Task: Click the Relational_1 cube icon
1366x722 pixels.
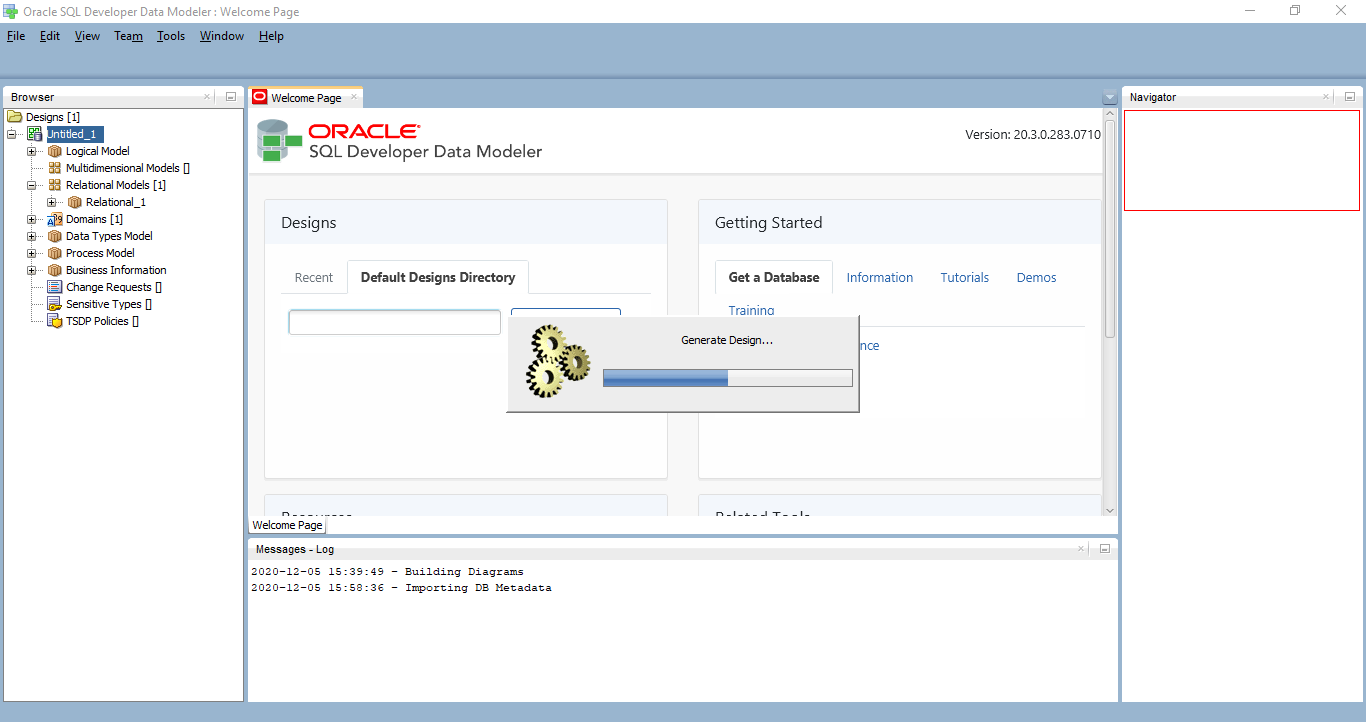Action: tap(75, 202)
